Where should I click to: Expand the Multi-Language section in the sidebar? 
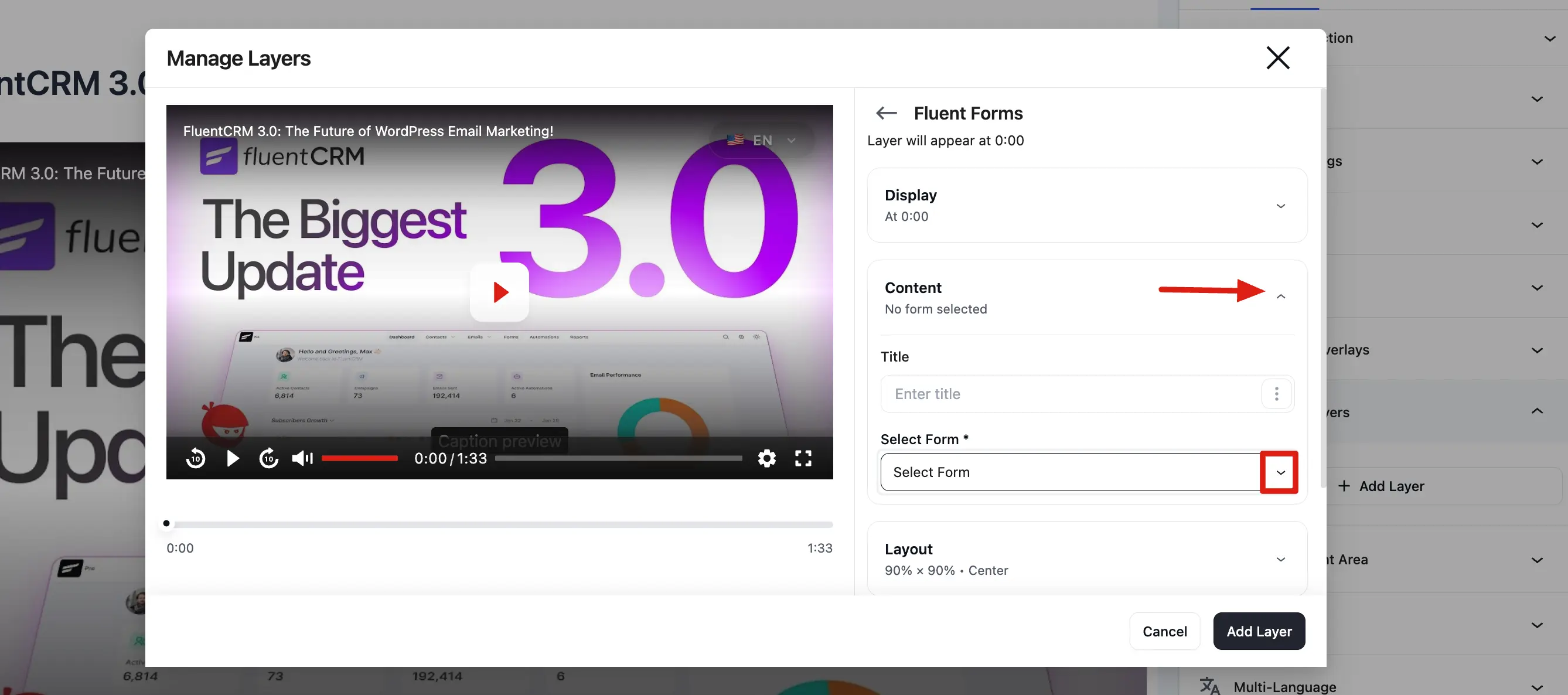(x=1537, y=687)
